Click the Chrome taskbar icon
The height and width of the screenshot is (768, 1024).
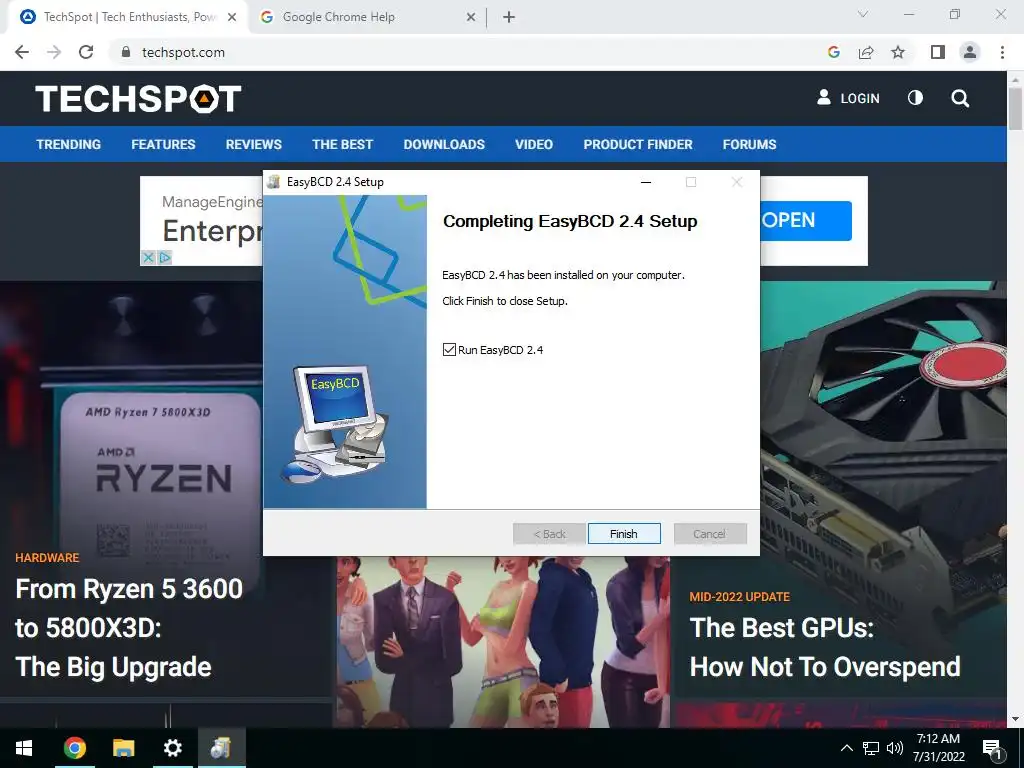pyautogui.click(x=74, y=748)
